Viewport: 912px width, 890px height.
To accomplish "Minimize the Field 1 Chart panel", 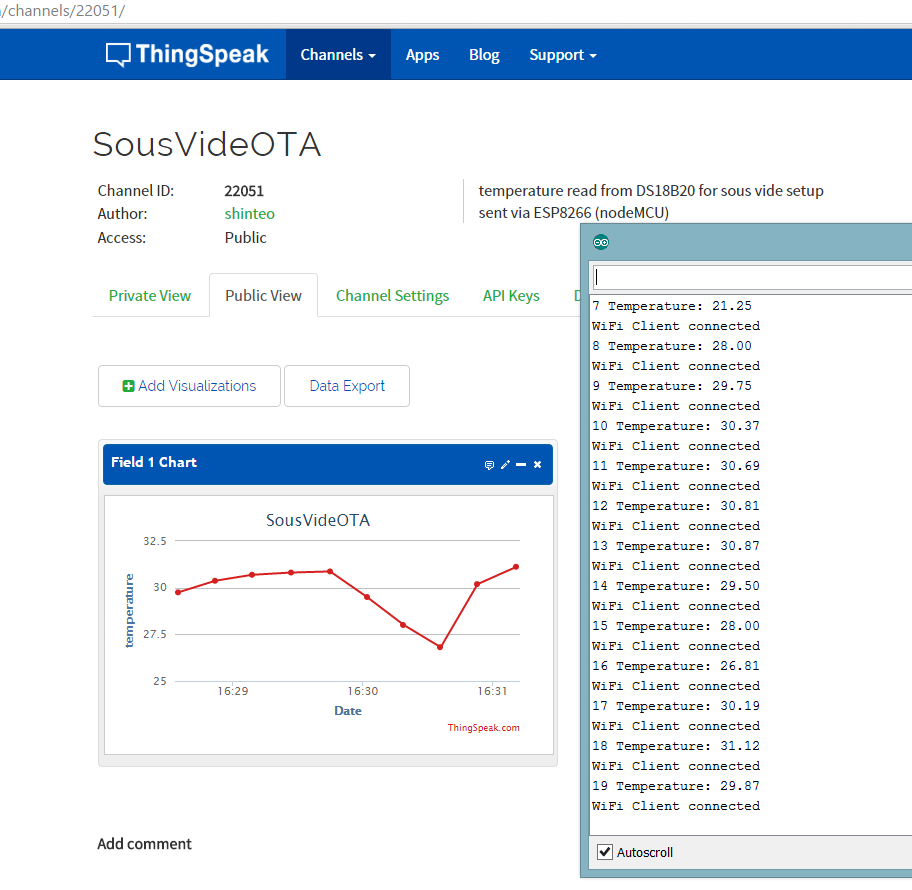I will pyautogui.click(x=521, y=464).
